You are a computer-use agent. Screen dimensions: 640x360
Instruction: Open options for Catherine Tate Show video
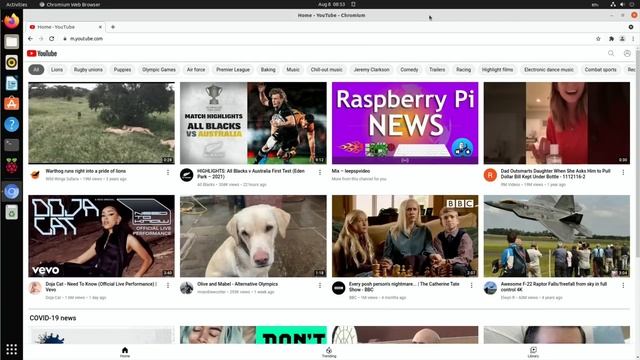[471, 285]
